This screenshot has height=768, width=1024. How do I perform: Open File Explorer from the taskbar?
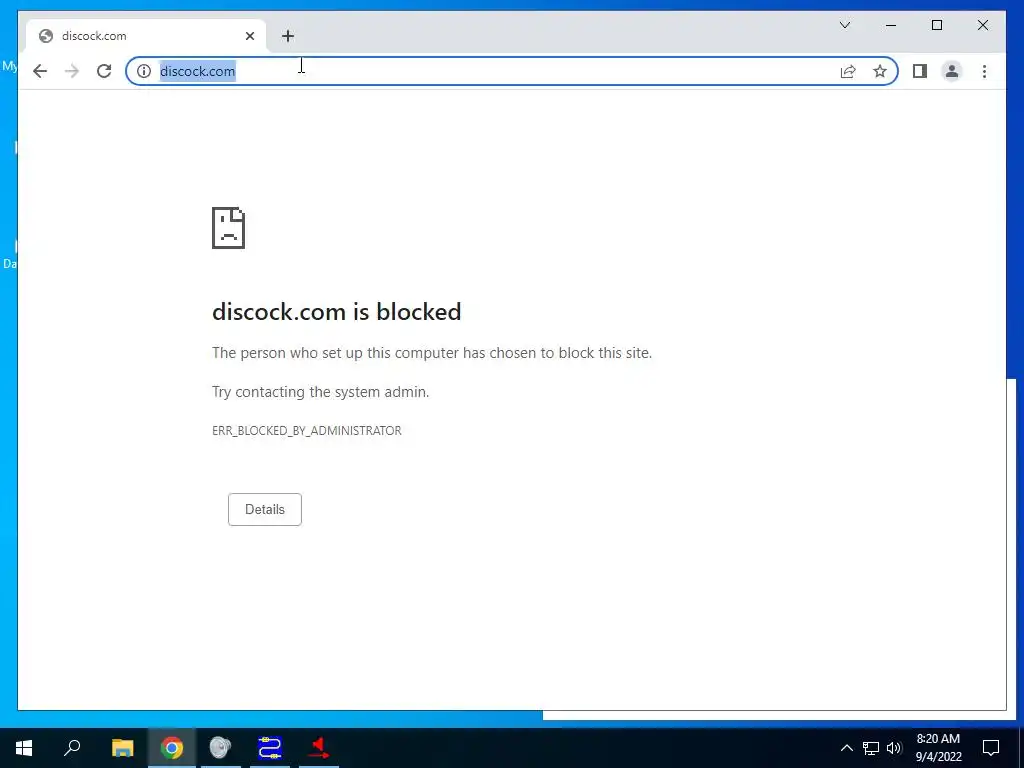click(x=122, y=748)
